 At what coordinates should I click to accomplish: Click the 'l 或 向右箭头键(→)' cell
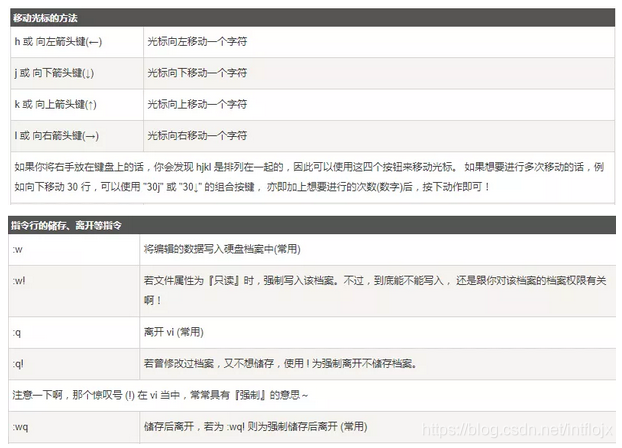(x=77, y=136)
